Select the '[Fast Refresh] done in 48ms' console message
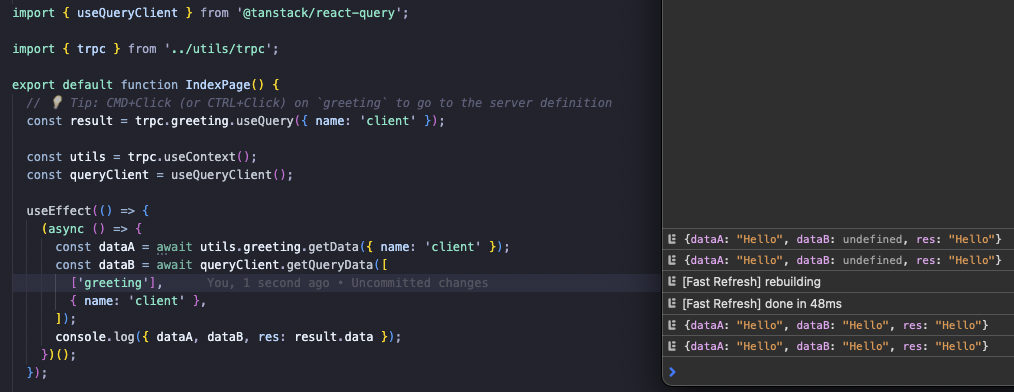The height and width of the screenshot is (392, 1014). [x=762, y=303]
